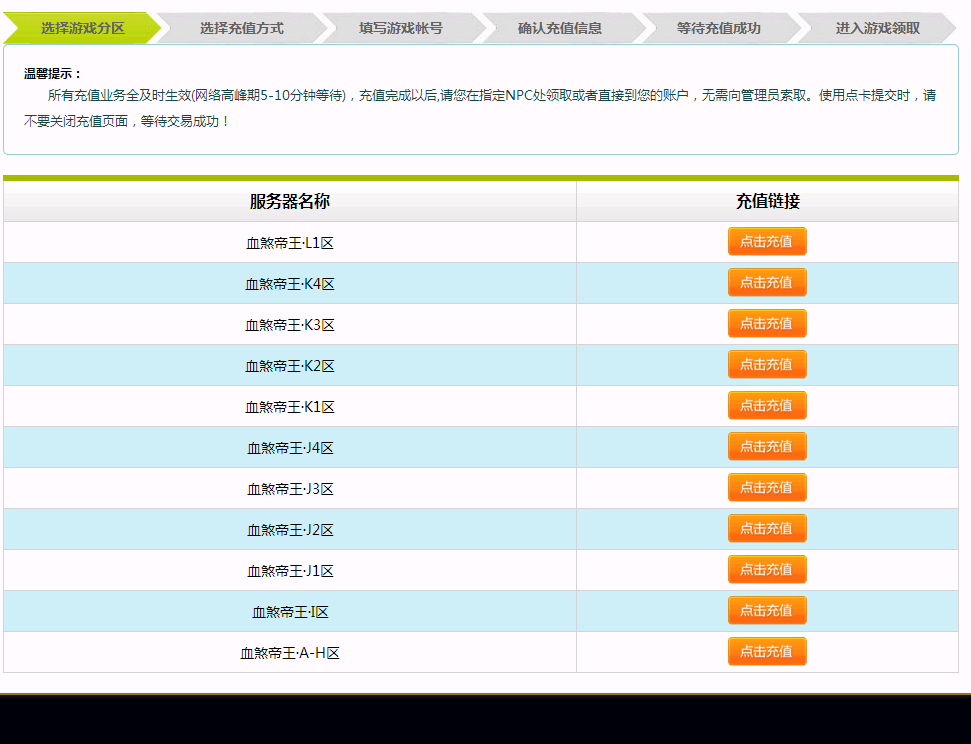Click the server name 血煞帝王·A-H区
This screenshot has height=744, width=971.
tap(290, 652)
